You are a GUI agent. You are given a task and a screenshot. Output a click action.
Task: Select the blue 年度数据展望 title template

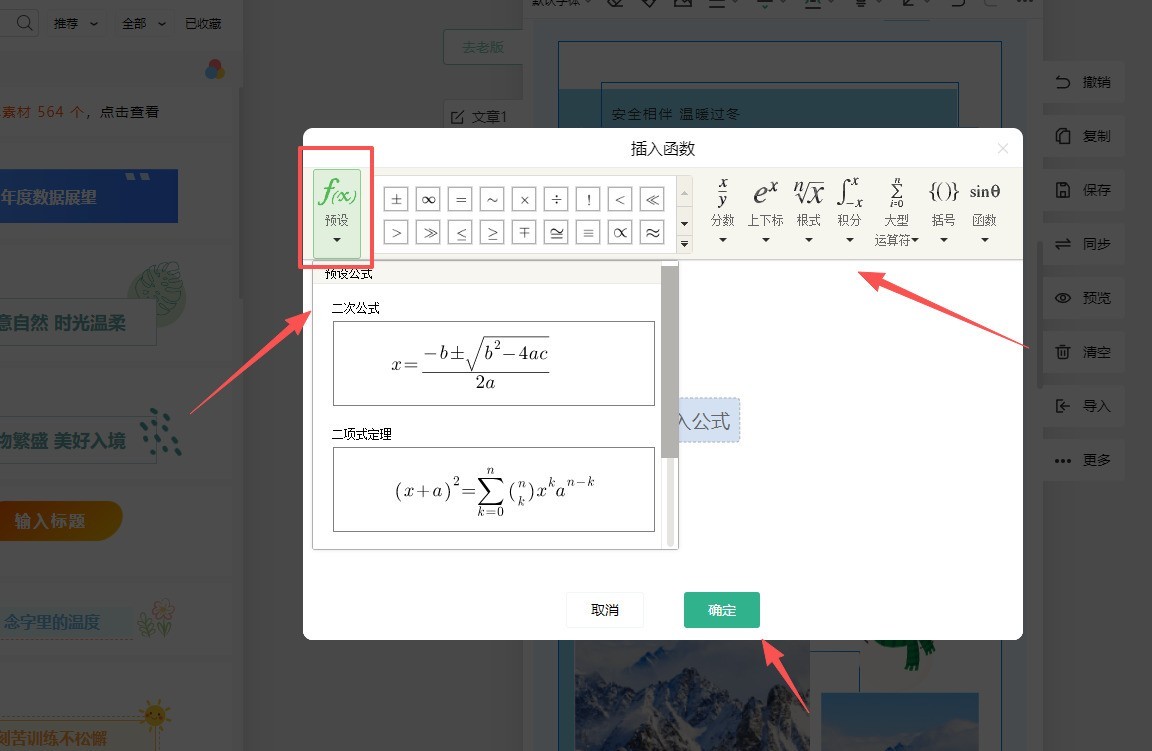89,196
